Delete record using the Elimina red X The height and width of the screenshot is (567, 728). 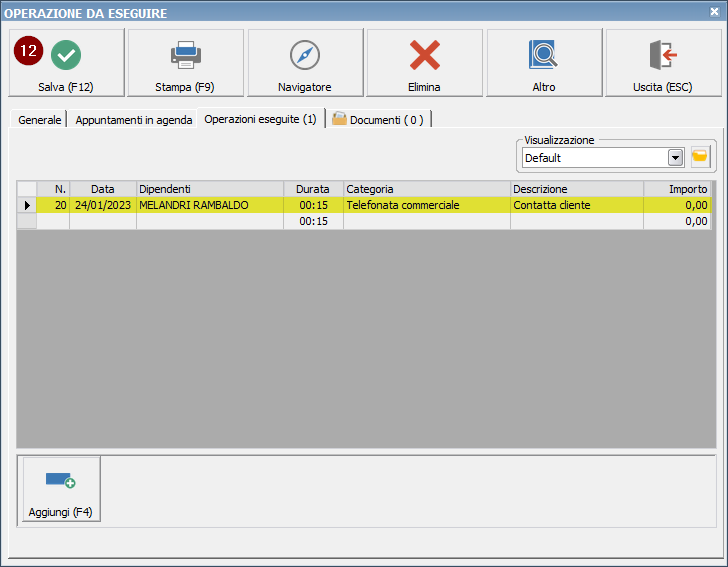tap(424, 62)
